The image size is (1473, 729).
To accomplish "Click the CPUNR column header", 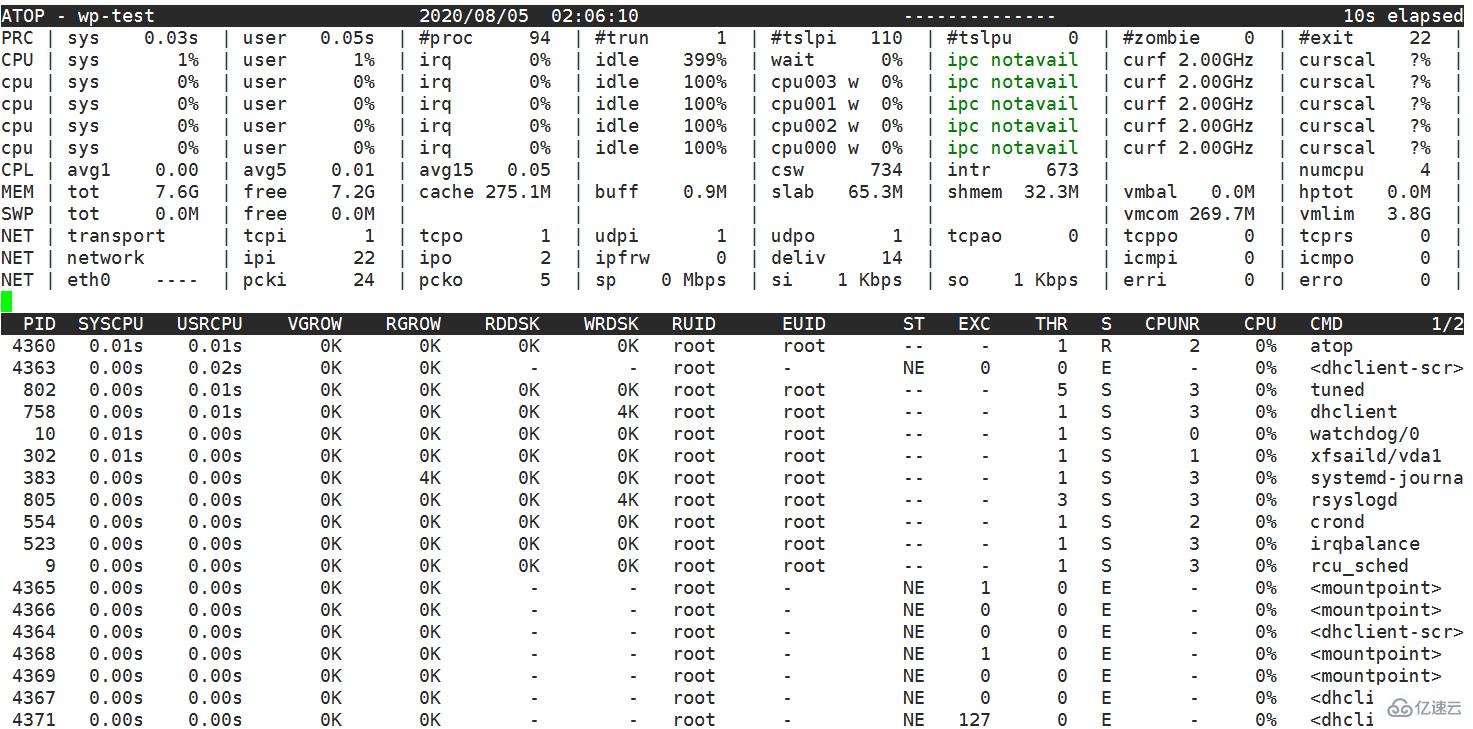I will 1172,324.
